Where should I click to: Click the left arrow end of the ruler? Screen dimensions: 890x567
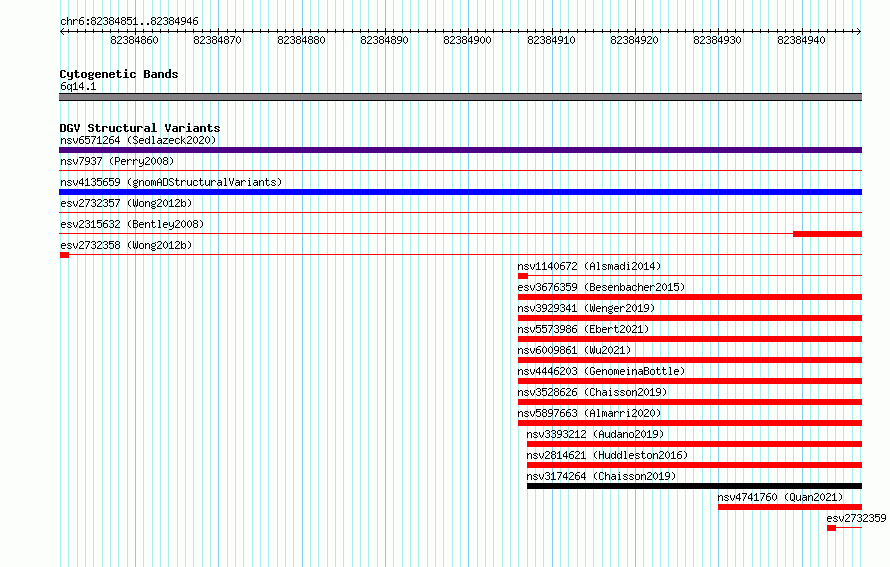point(62,31)
